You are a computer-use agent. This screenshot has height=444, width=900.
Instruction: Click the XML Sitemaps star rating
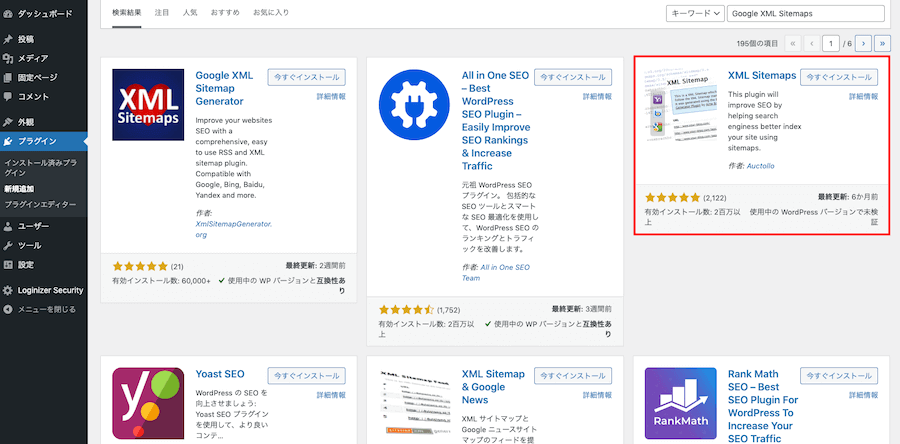point(673,198)
